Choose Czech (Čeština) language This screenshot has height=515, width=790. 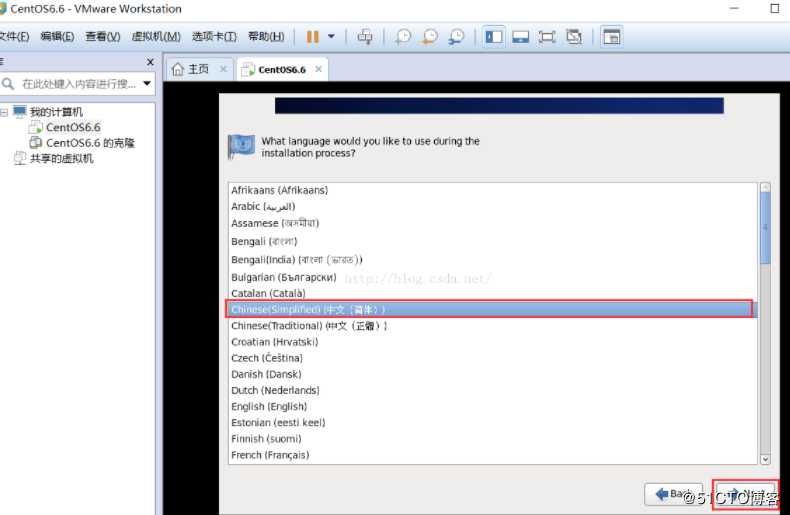[492, 358]
